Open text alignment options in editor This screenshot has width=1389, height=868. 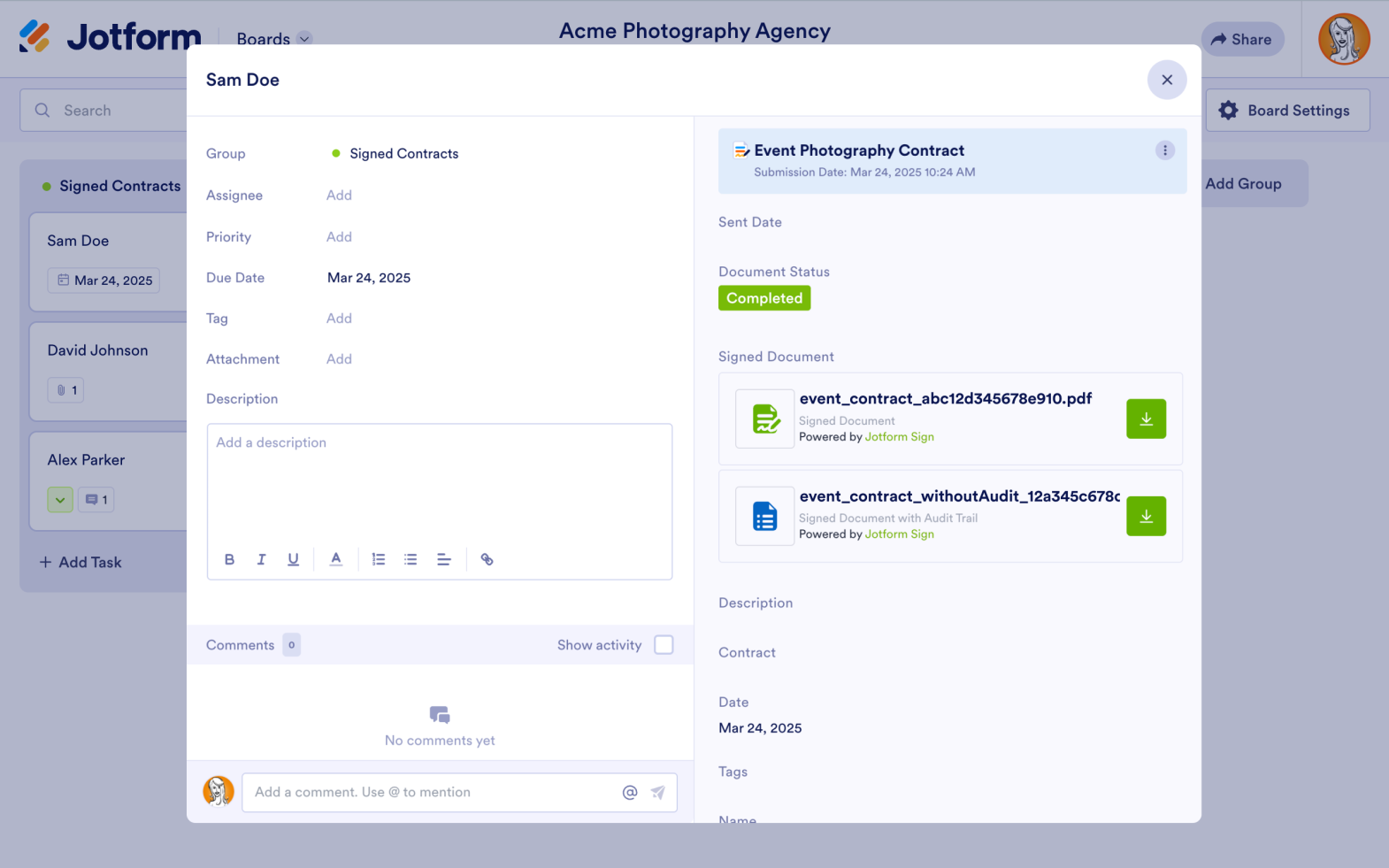[444, 559]
